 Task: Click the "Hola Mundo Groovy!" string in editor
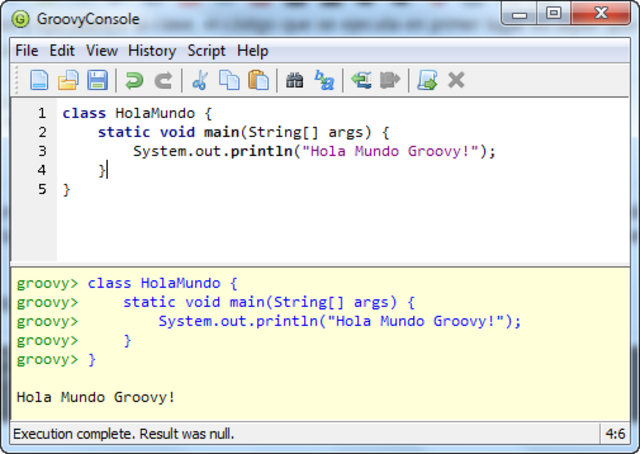[x=390, y=151]
